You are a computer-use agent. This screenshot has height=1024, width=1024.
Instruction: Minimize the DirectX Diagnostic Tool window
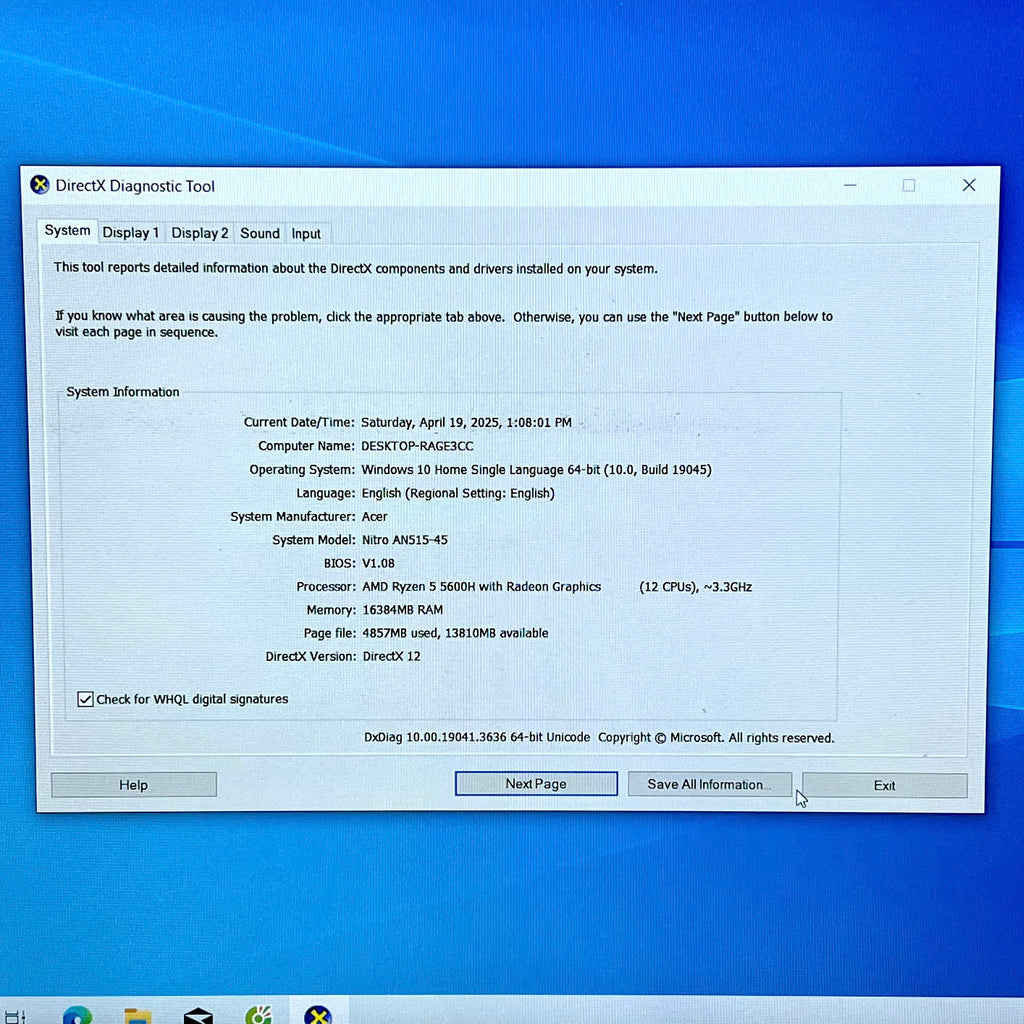850,185
